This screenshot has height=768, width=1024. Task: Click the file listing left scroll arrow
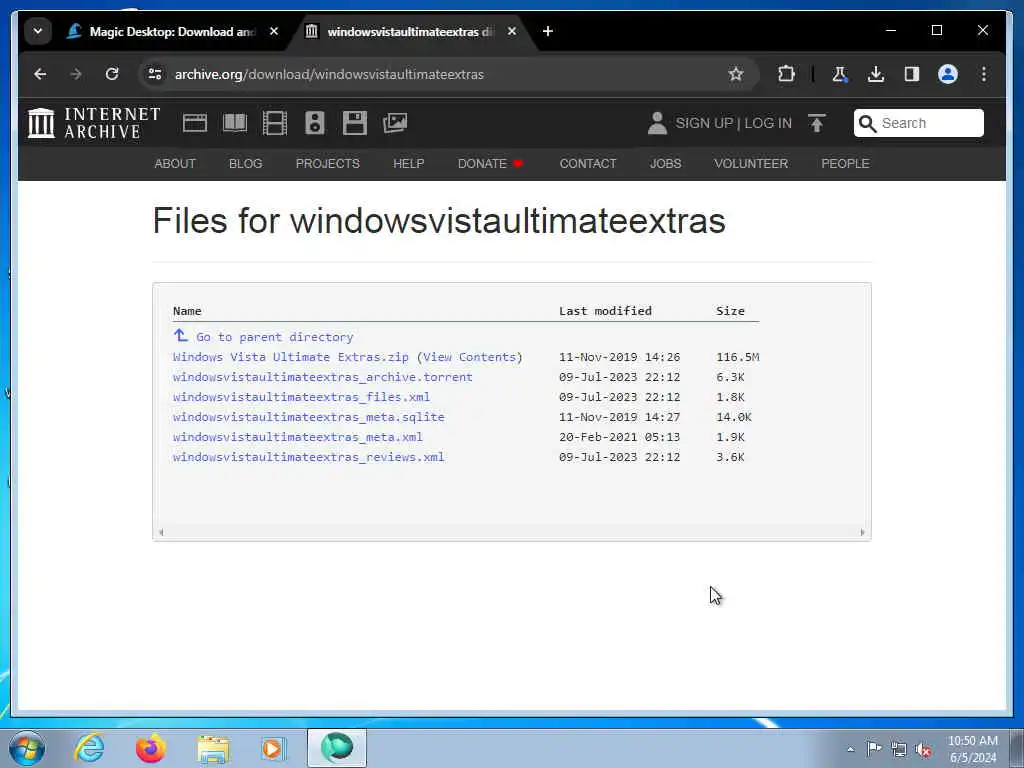pyautogui.click(x=161, y=532)
